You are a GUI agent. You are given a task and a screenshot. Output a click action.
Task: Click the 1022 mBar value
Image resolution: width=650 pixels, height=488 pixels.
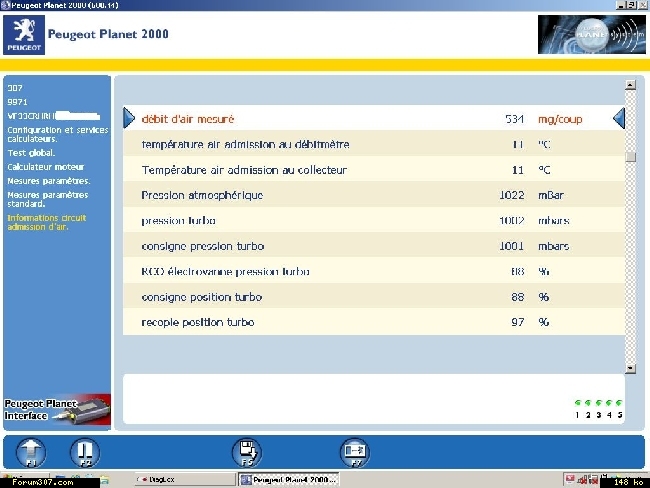(512, 195)
